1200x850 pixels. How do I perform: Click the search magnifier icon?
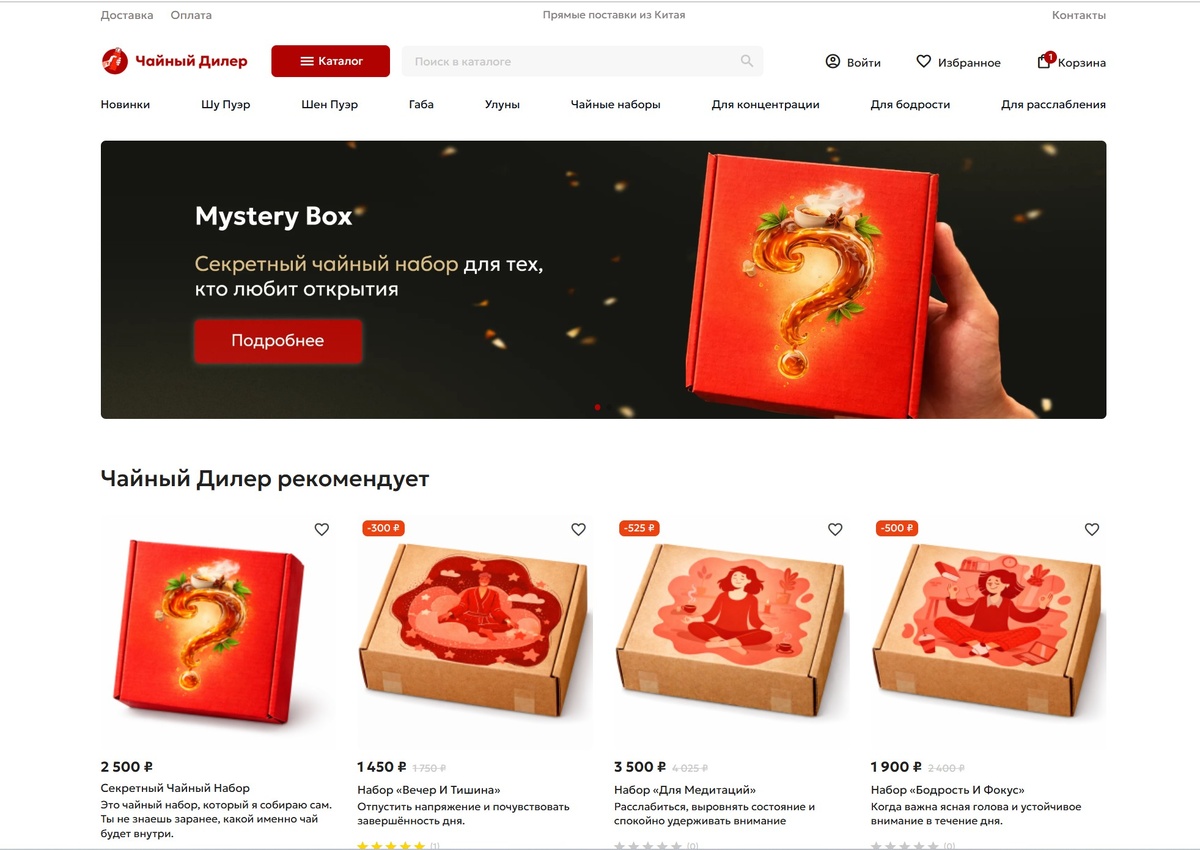747,61
